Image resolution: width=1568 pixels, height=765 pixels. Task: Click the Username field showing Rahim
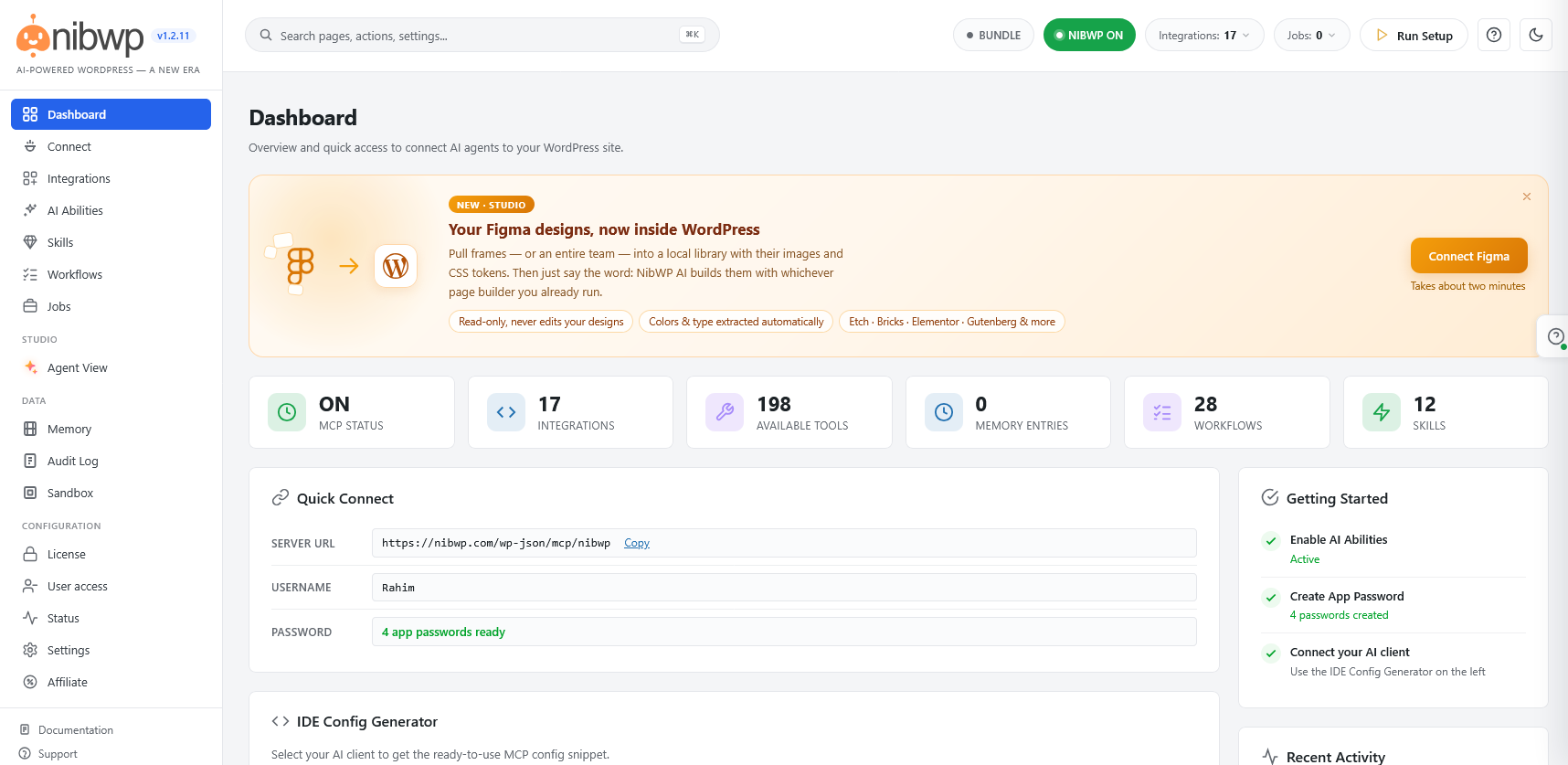[x=784, y=588]
